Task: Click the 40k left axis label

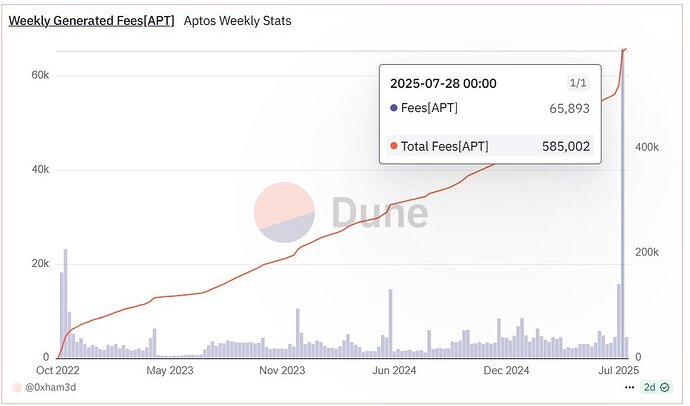Action: point(40,169)
